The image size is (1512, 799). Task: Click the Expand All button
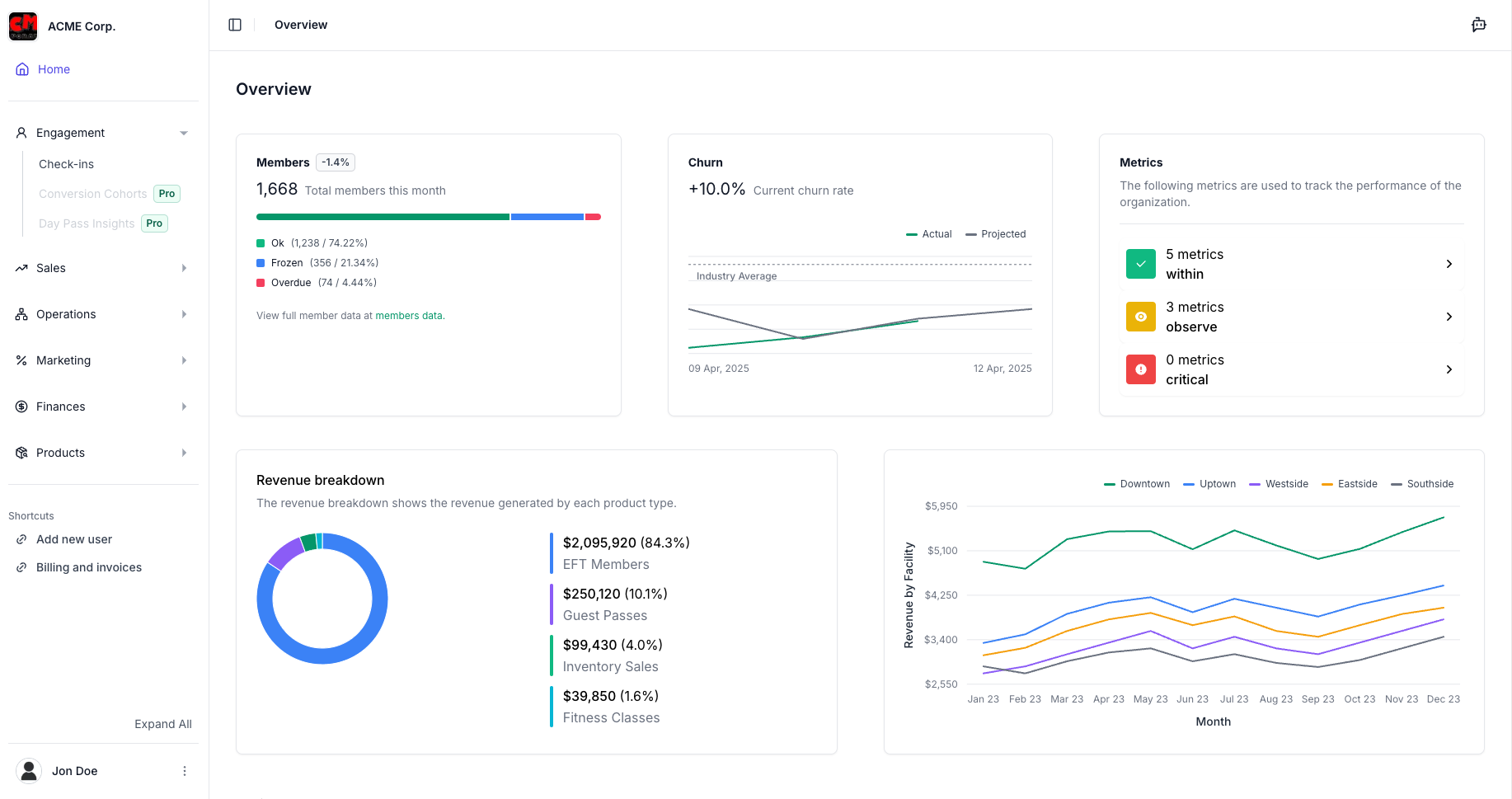[x=162, y=724]
